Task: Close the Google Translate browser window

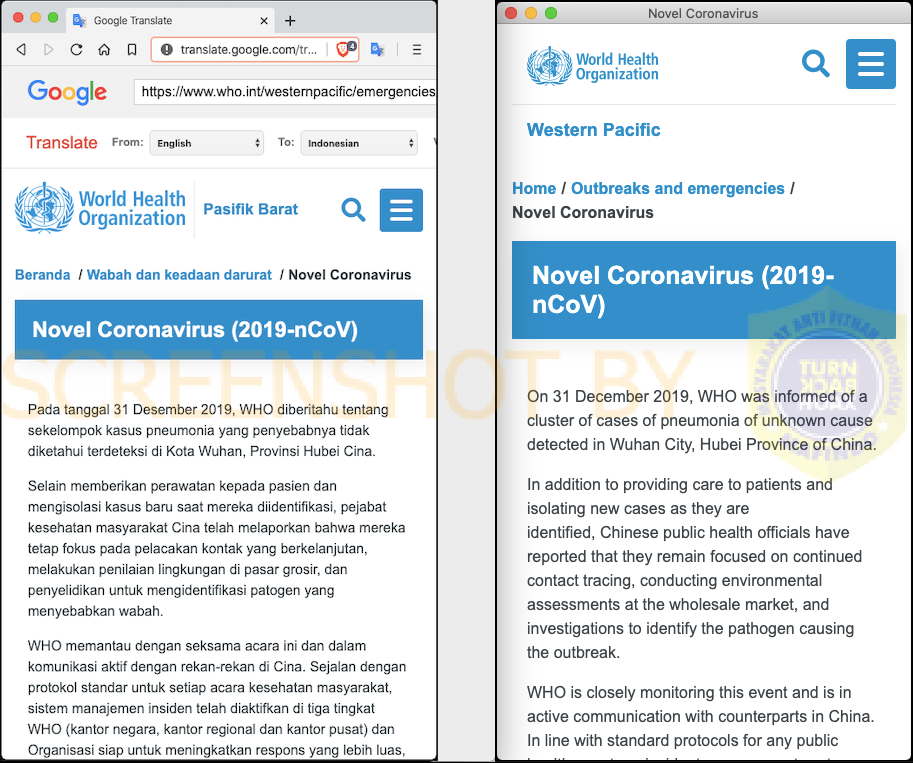Action: pos(18,17)
